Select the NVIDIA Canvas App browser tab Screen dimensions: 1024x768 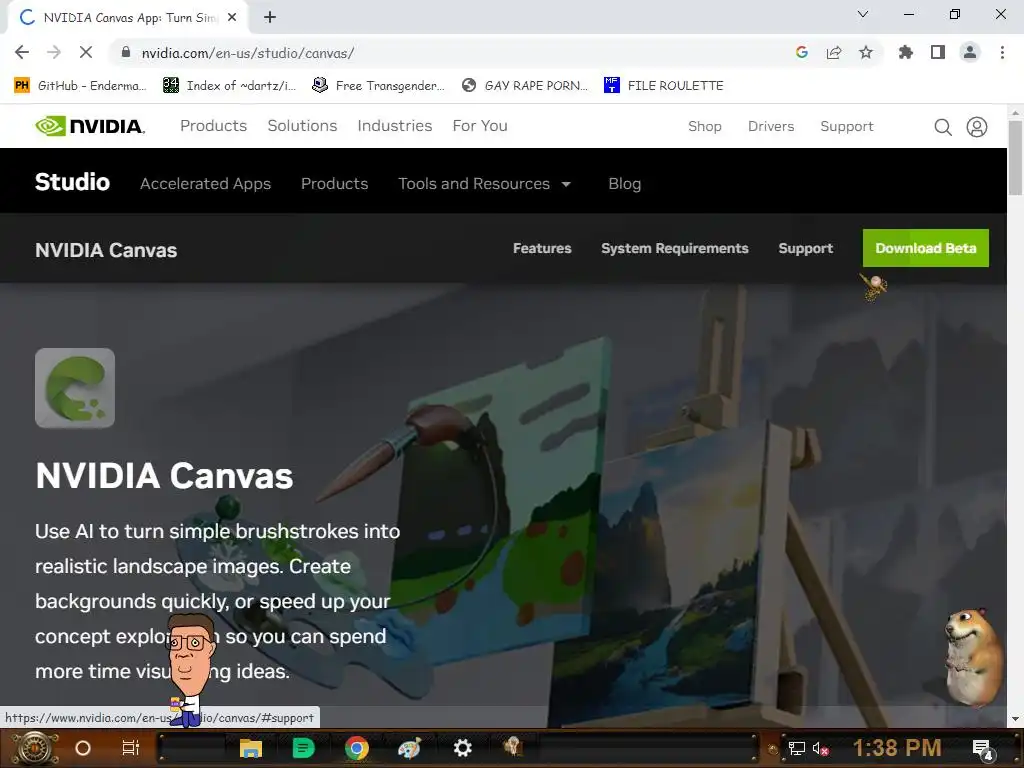pos(129,18)
